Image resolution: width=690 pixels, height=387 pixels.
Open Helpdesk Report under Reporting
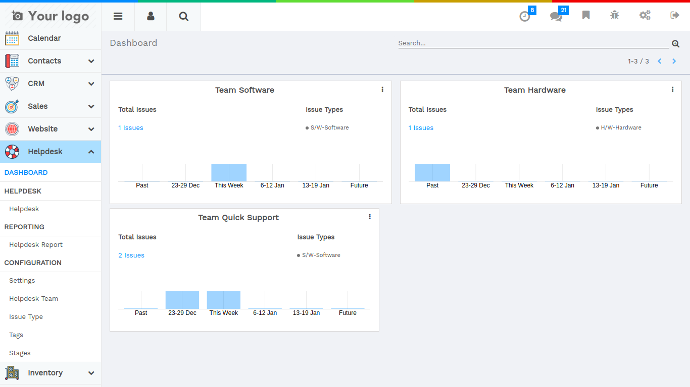coord(36,245)
